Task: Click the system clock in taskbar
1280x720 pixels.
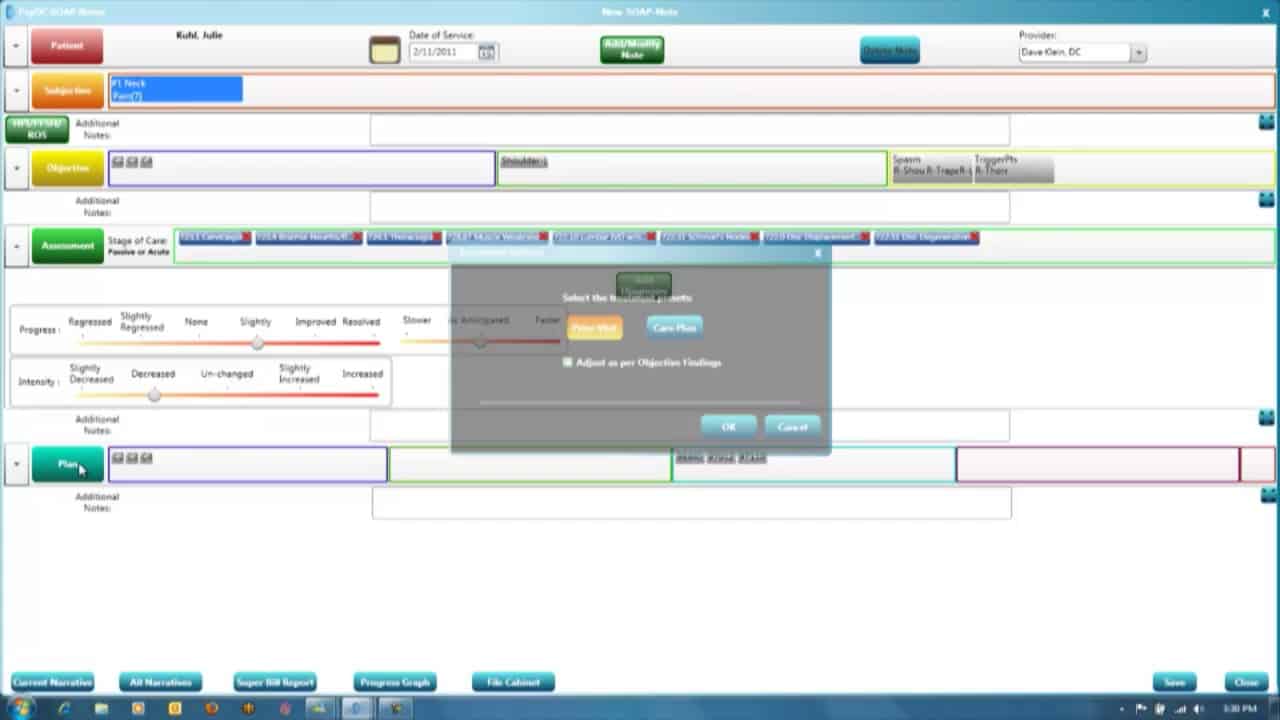Action: click(x=1240, y=709)
